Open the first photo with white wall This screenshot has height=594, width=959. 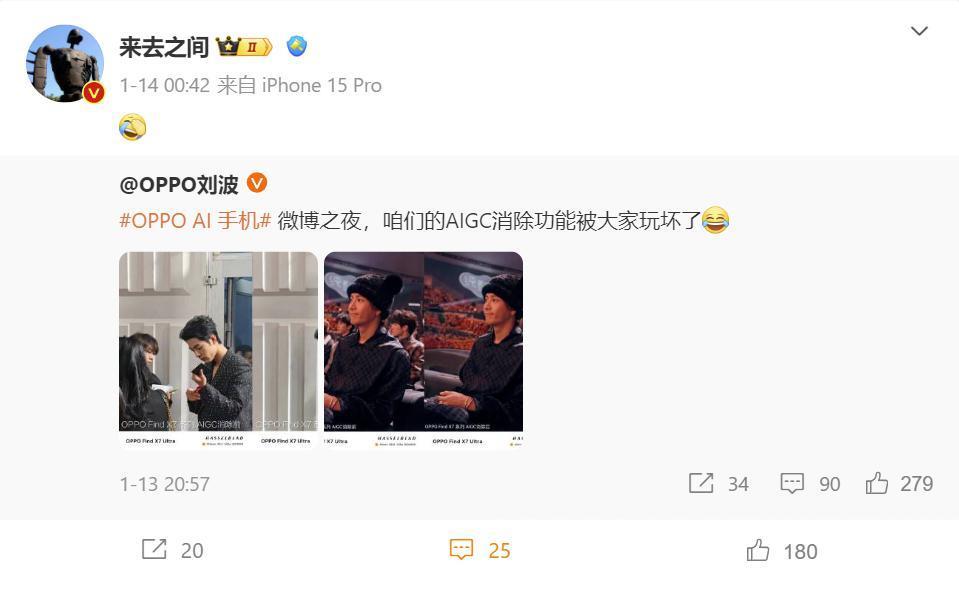click(218, 351)
